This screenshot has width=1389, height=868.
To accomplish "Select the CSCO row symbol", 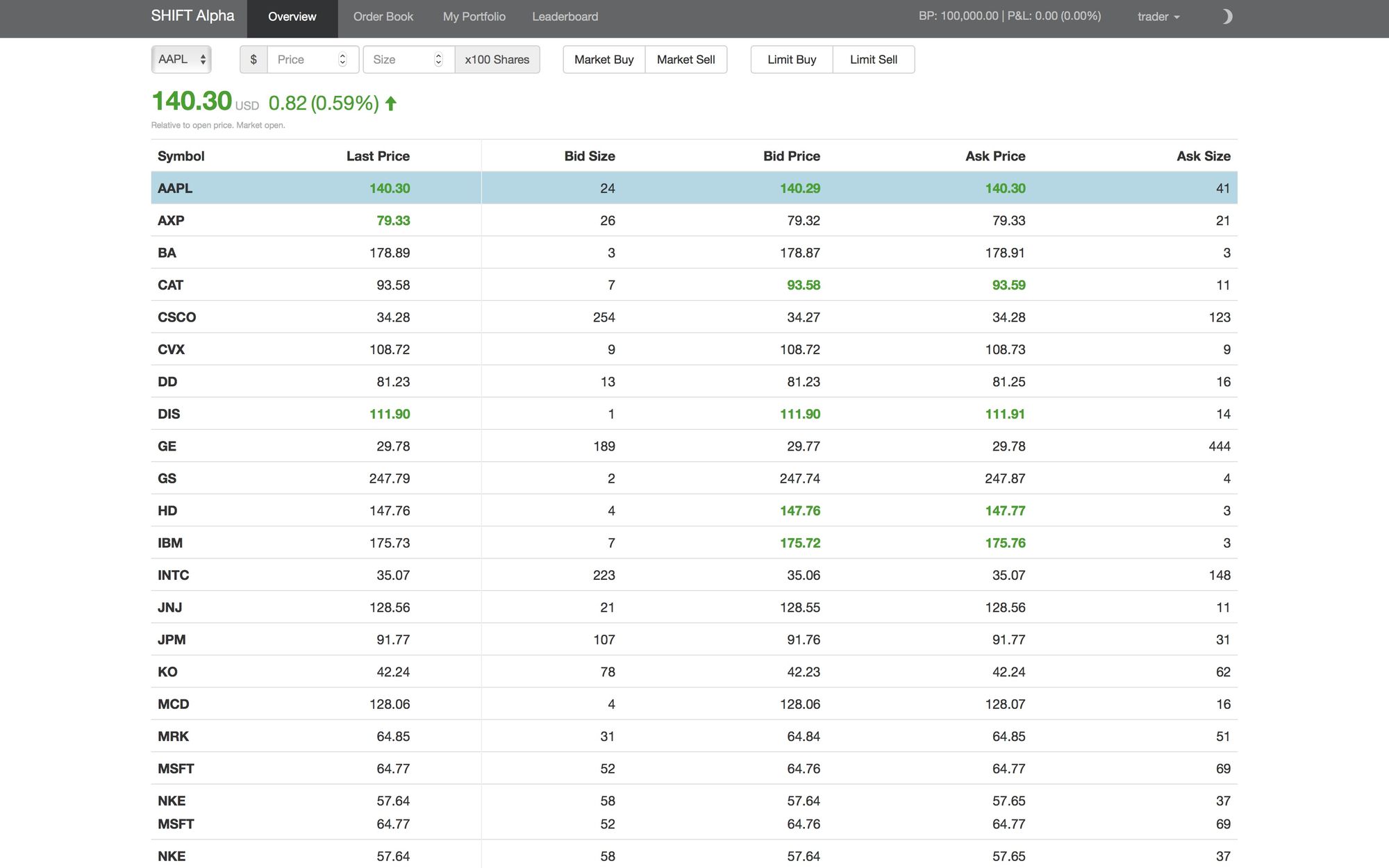I will [177, 317].
